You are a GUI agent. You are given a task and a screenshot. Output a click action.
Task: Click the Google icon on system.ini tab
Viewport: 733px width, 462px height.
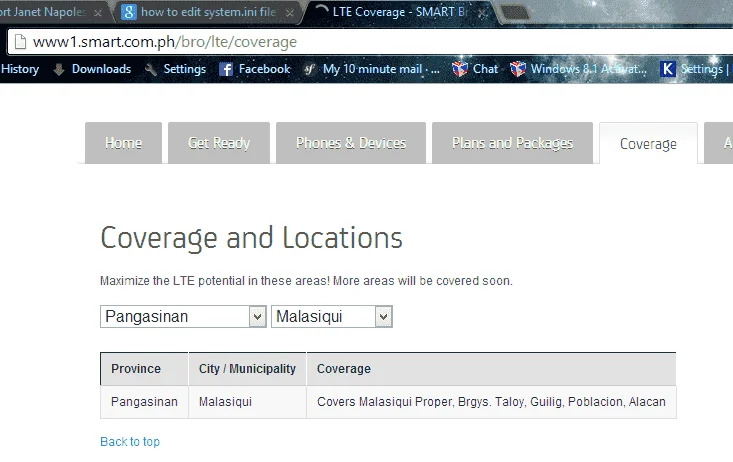[x=129, y=12]
